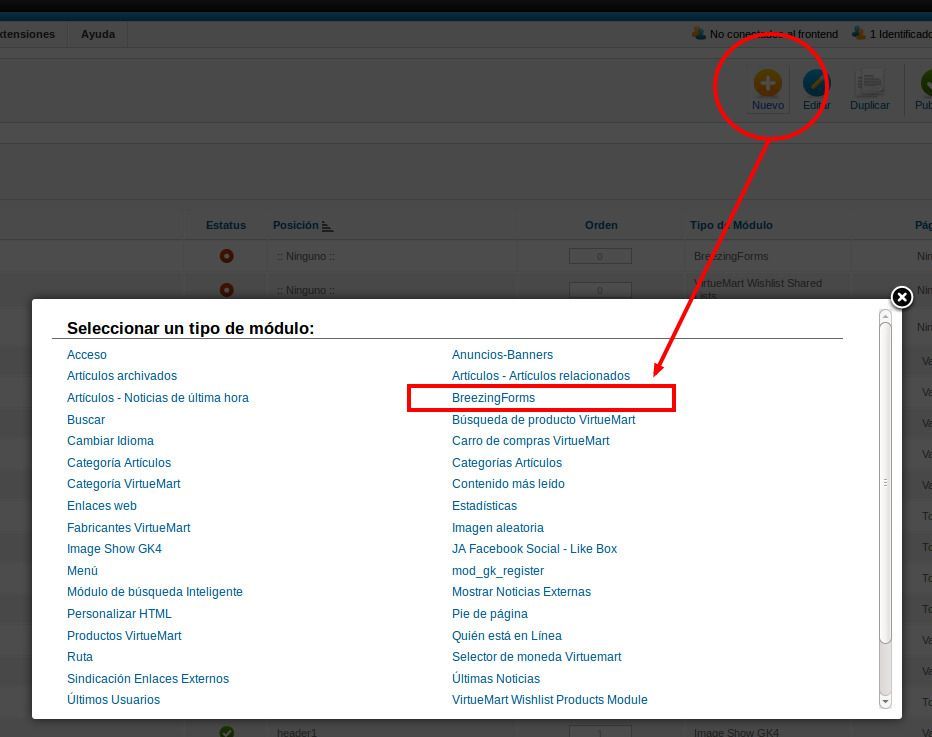Select Sindicación Enlaces Externos module
Screen dimensions: 932x737
(148, 679)
